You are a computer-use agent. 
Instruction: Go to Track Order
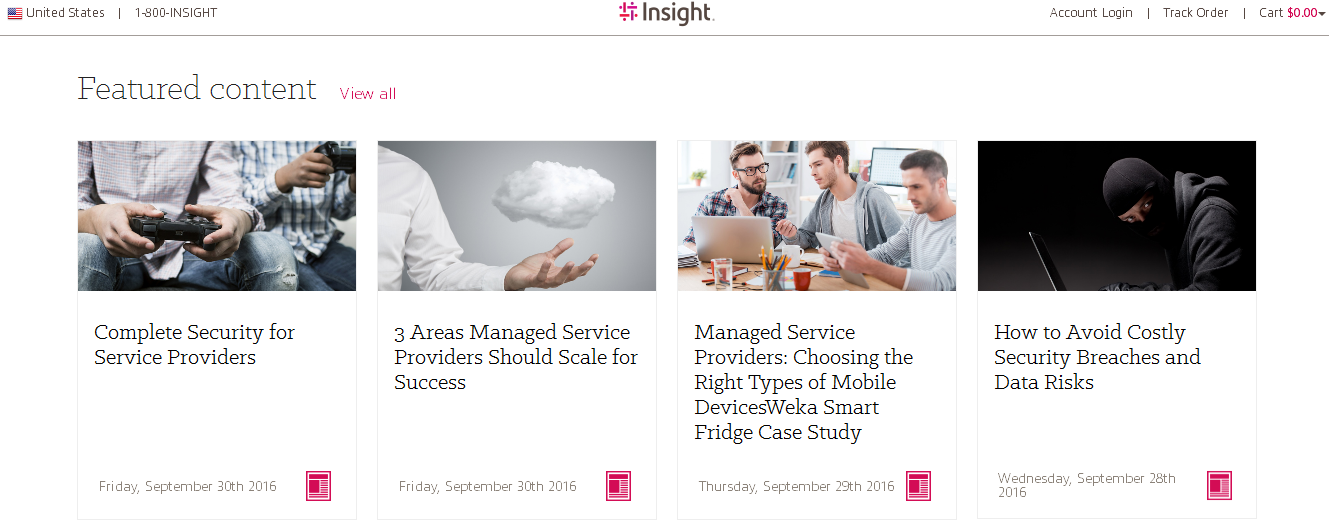(1195, 13)
